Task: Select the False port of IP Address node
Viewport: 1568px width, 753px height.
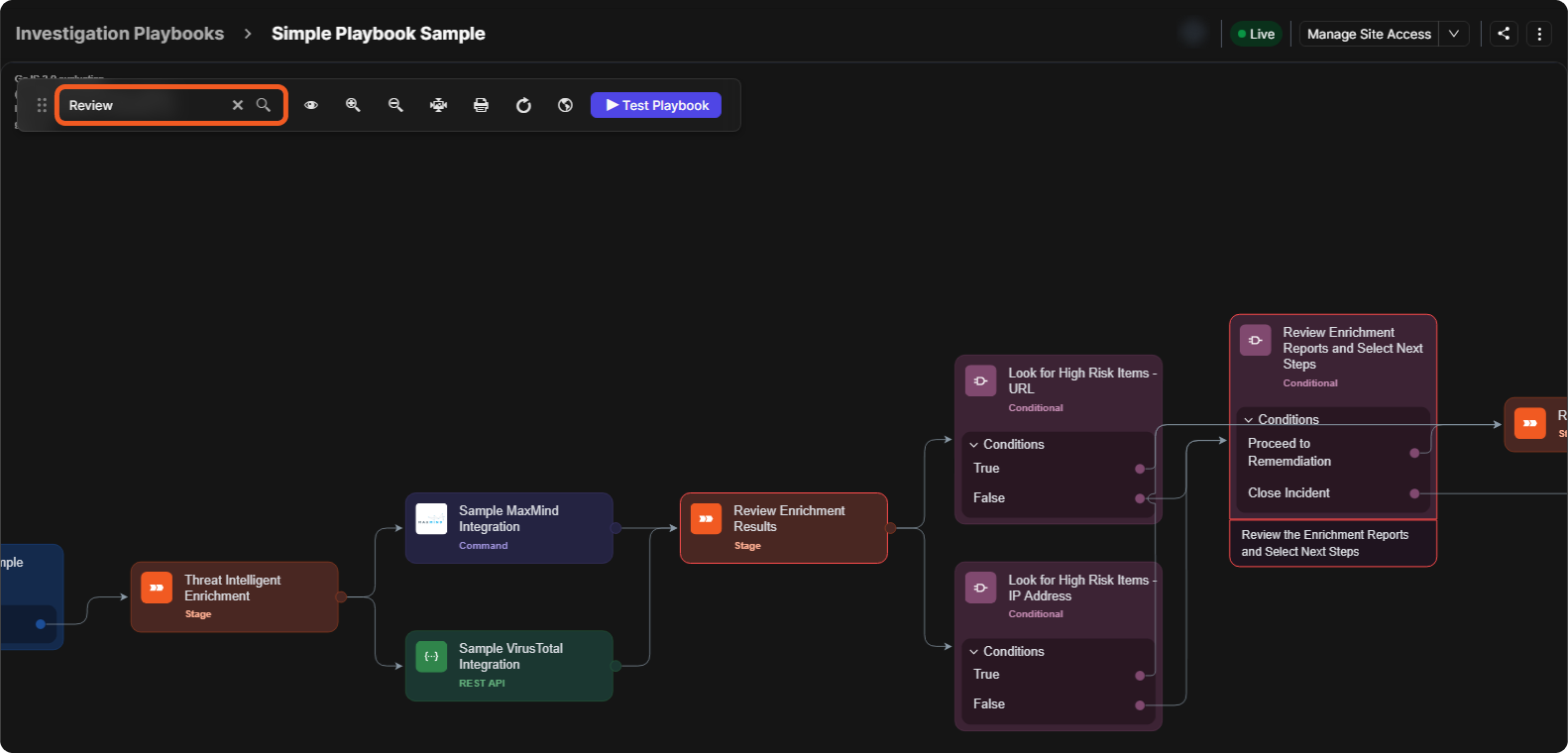Action: [x=1140, y=705]
